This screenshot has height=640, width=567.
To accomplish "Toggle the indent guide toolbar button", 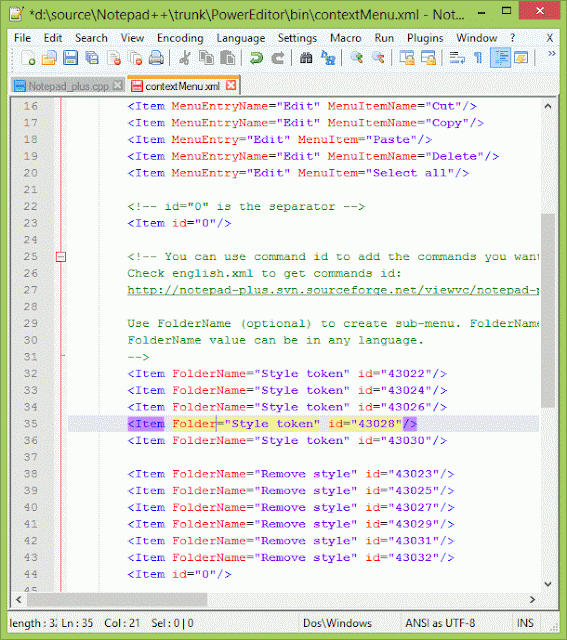I will coord(500,58).
